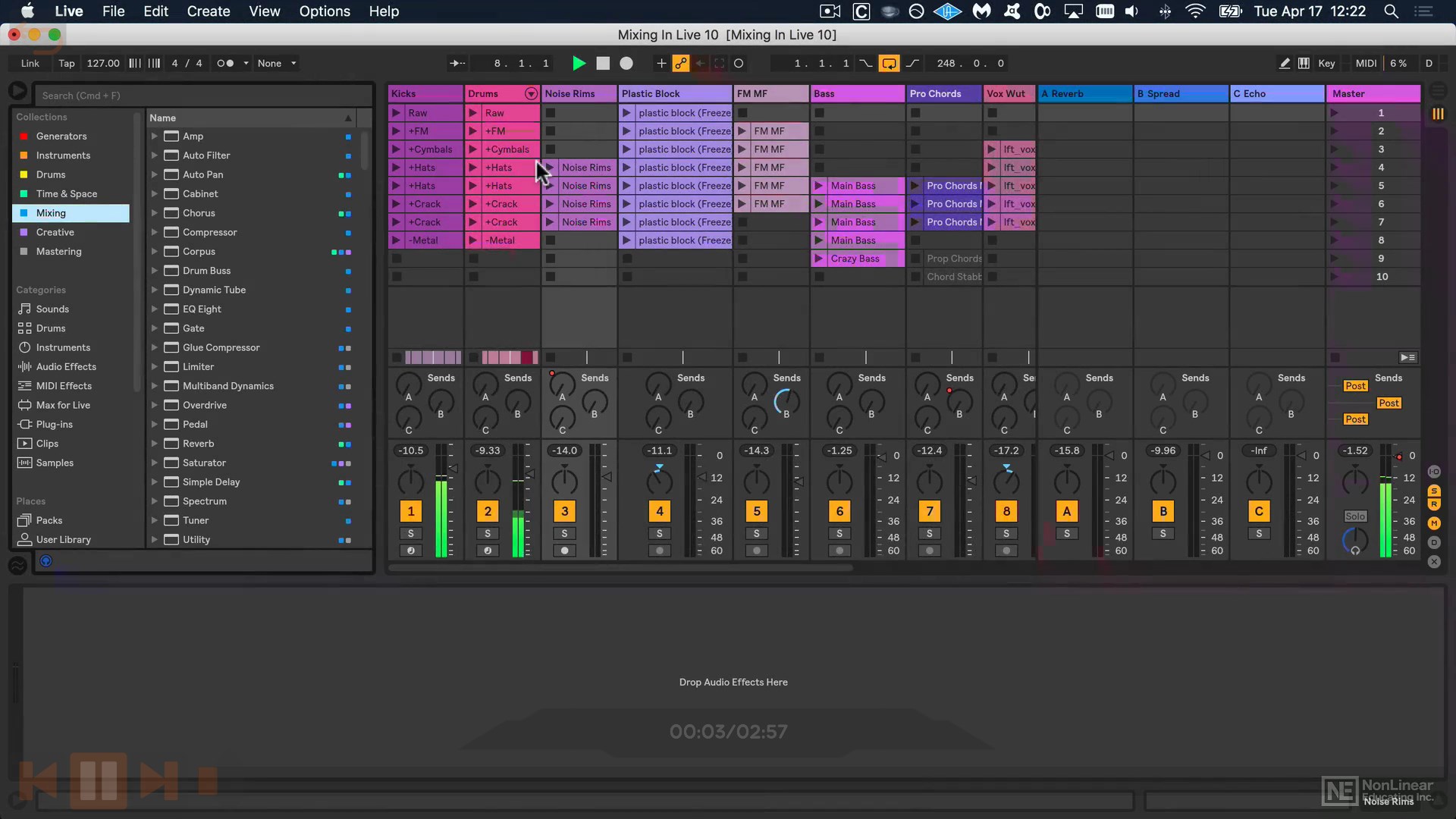Open the Edit menu

(155, 11)
